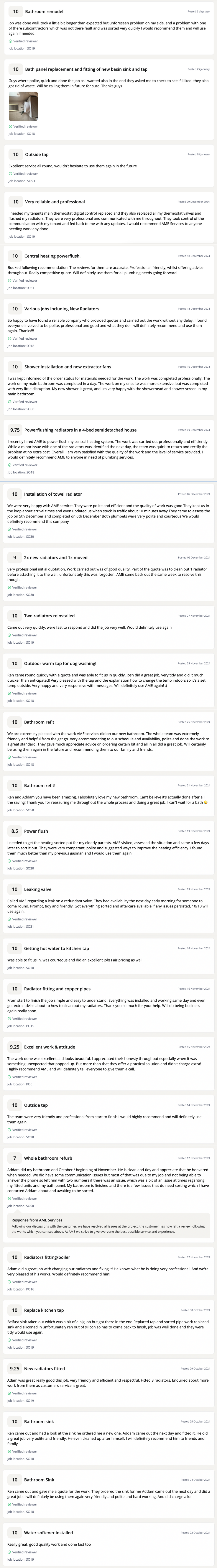
Task: Select verified reviewer icon in Shower installation review
Action: (x=10, y=402)
